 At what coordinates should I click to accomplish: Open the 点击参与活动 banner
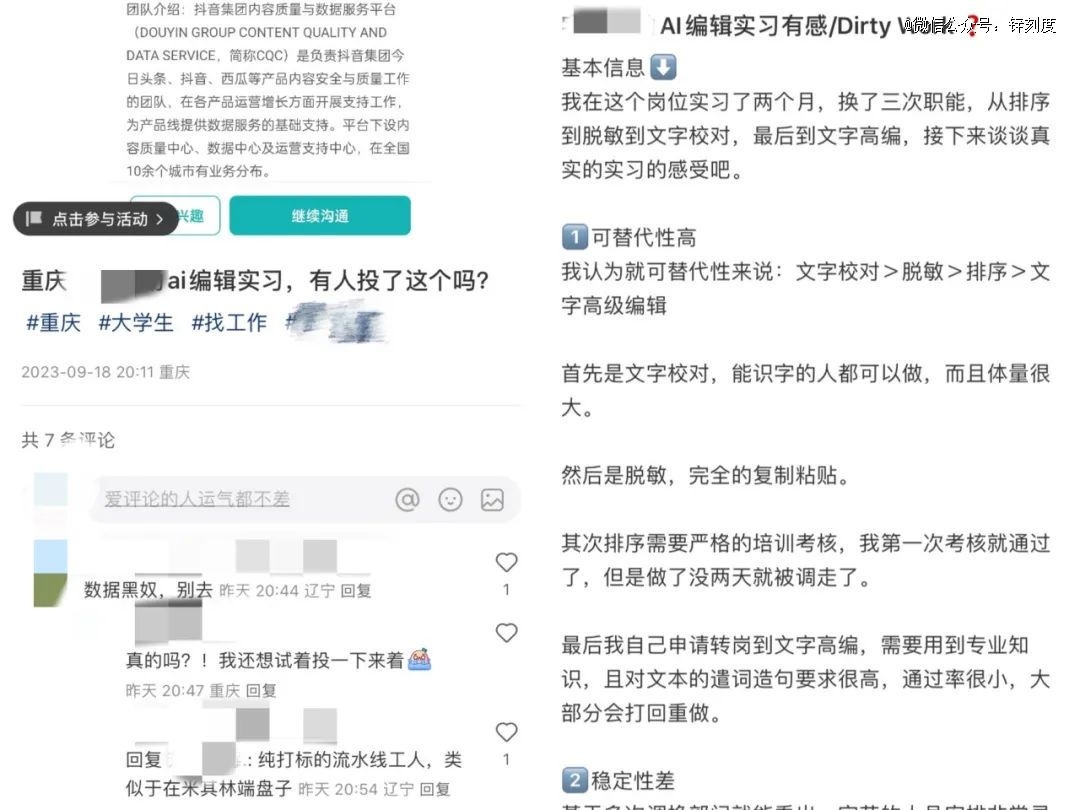(x=96, y=219)
